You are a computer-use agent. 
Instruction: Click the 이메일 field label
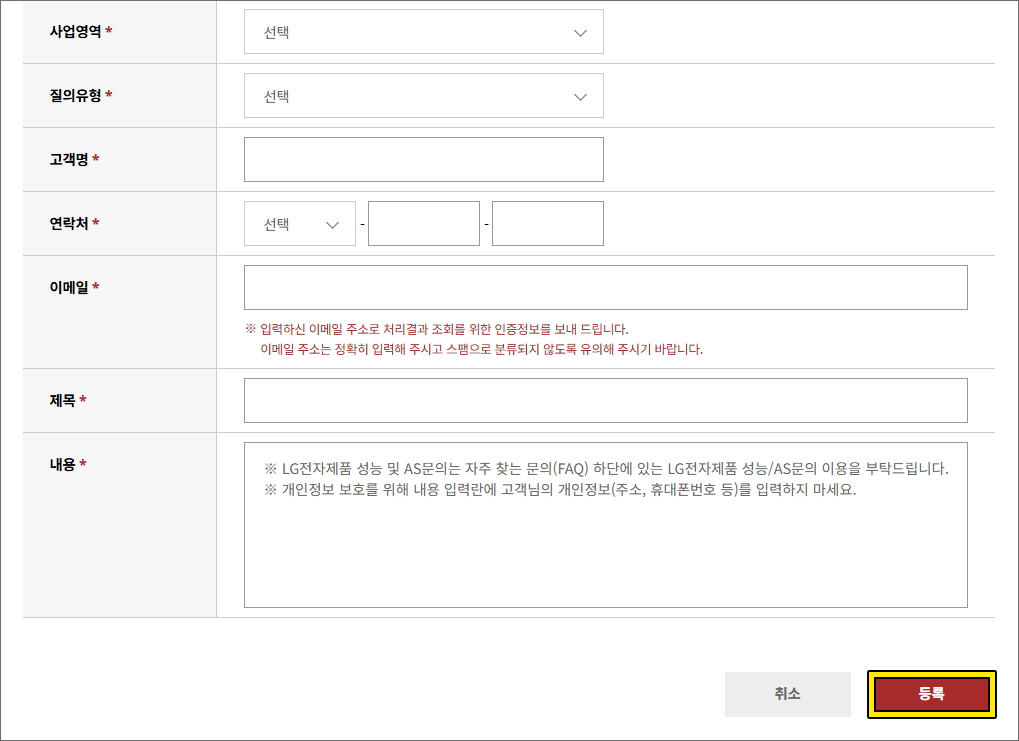point(69,288)
